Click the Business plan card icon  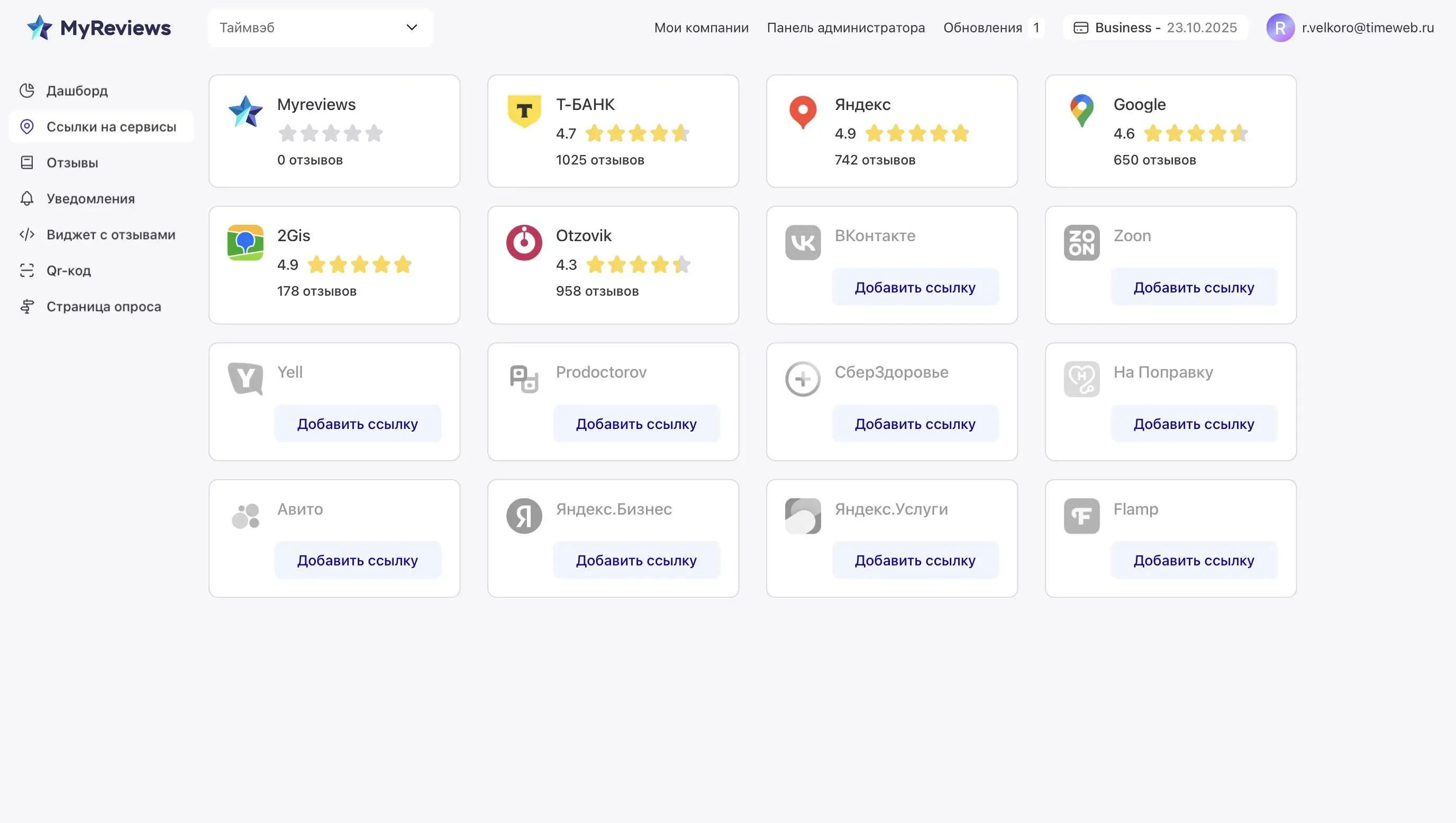(1080, 28)
